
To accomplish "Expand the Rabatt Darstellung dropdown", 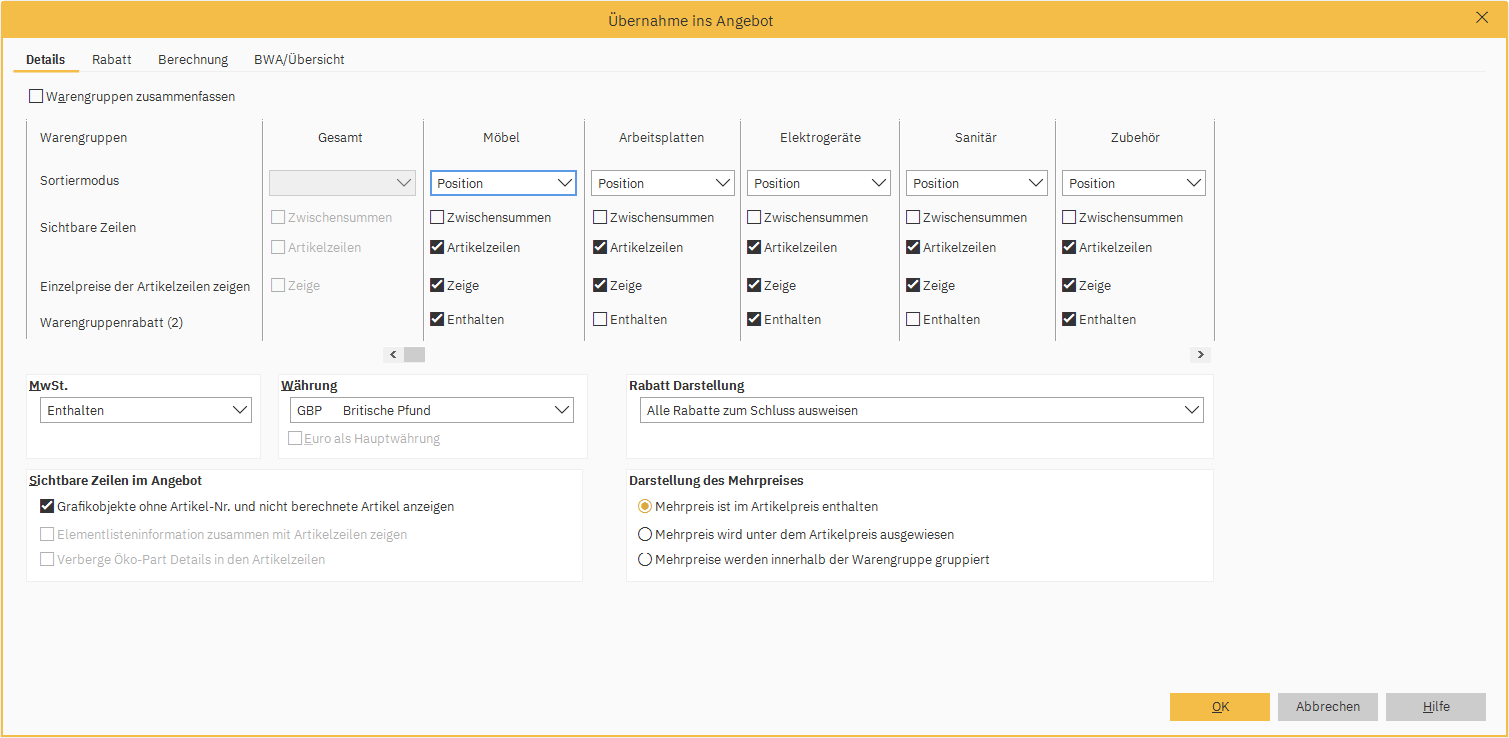I will [x=920, y=410].
